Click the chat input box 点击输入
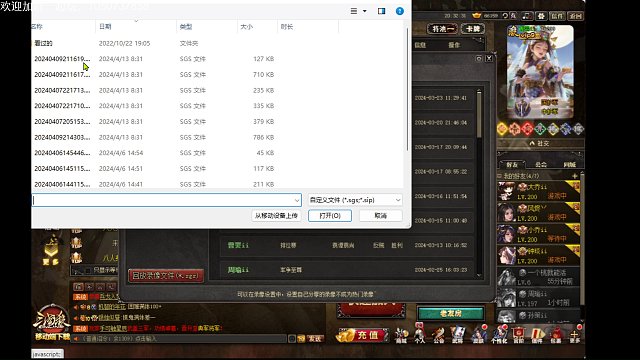Image resolution: width=640 pixels, height=360 pixels. click(x=180, y=339)
